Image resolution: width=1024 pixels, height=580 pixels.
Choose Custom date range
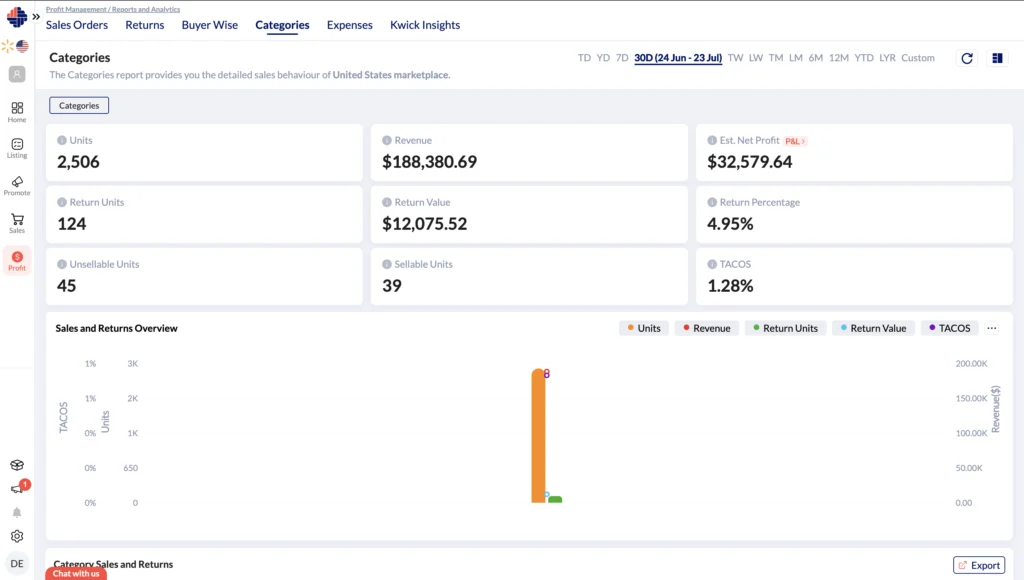pos(918,57)
